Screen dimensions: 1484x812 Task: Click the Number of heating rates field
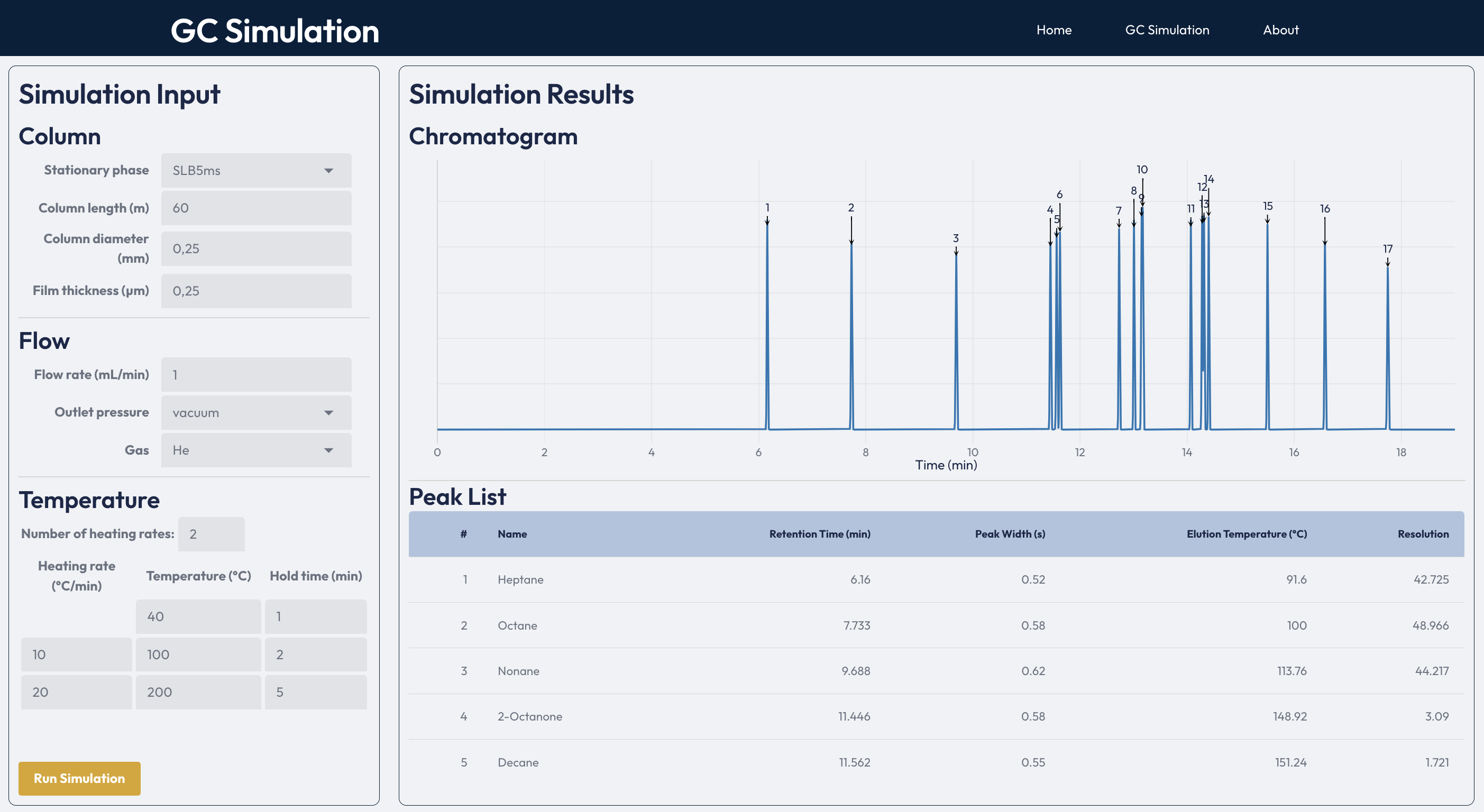(211, 534)
